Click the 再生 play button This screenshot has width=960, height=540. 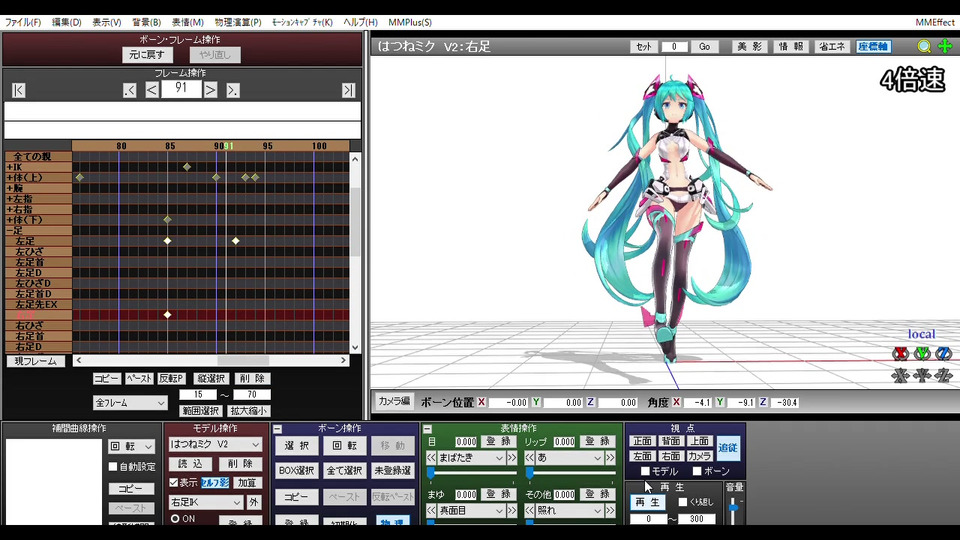tap(647, 502)
